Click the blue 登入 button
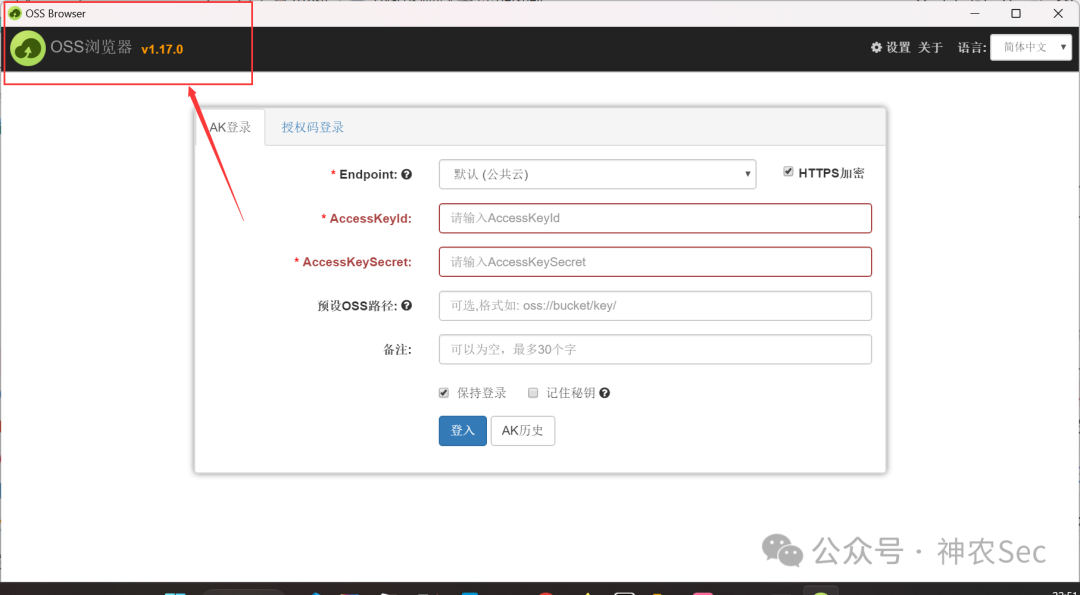This screenshot has width=1080, height=595. [x=463, y=430]
